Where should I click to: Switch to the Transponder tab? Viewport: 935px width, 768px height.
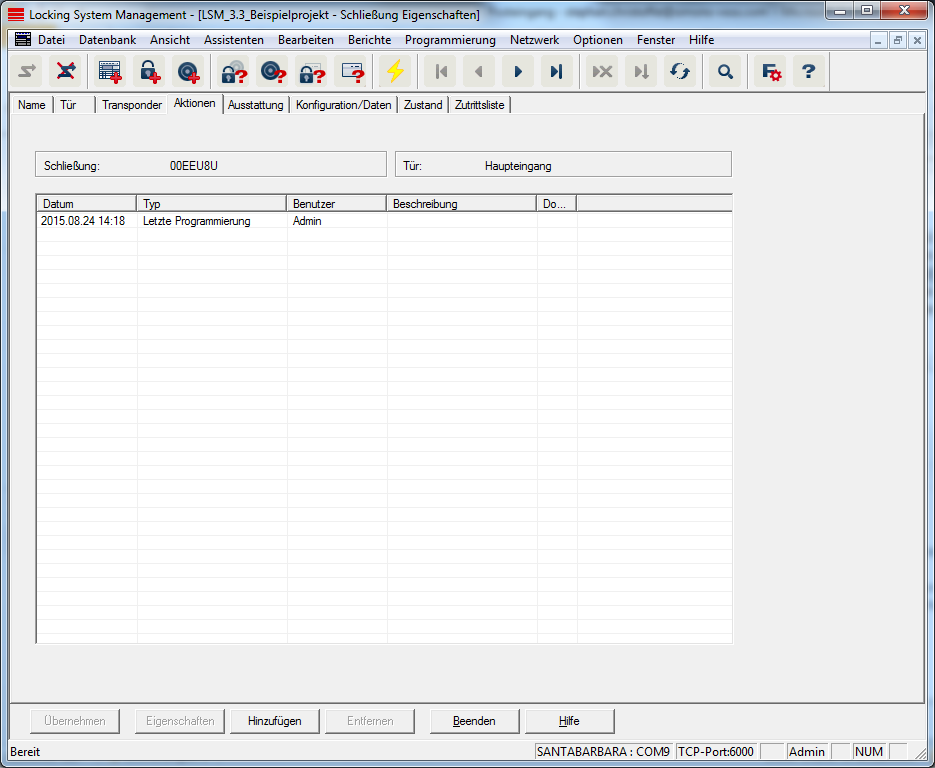click(x=131, y=105)
